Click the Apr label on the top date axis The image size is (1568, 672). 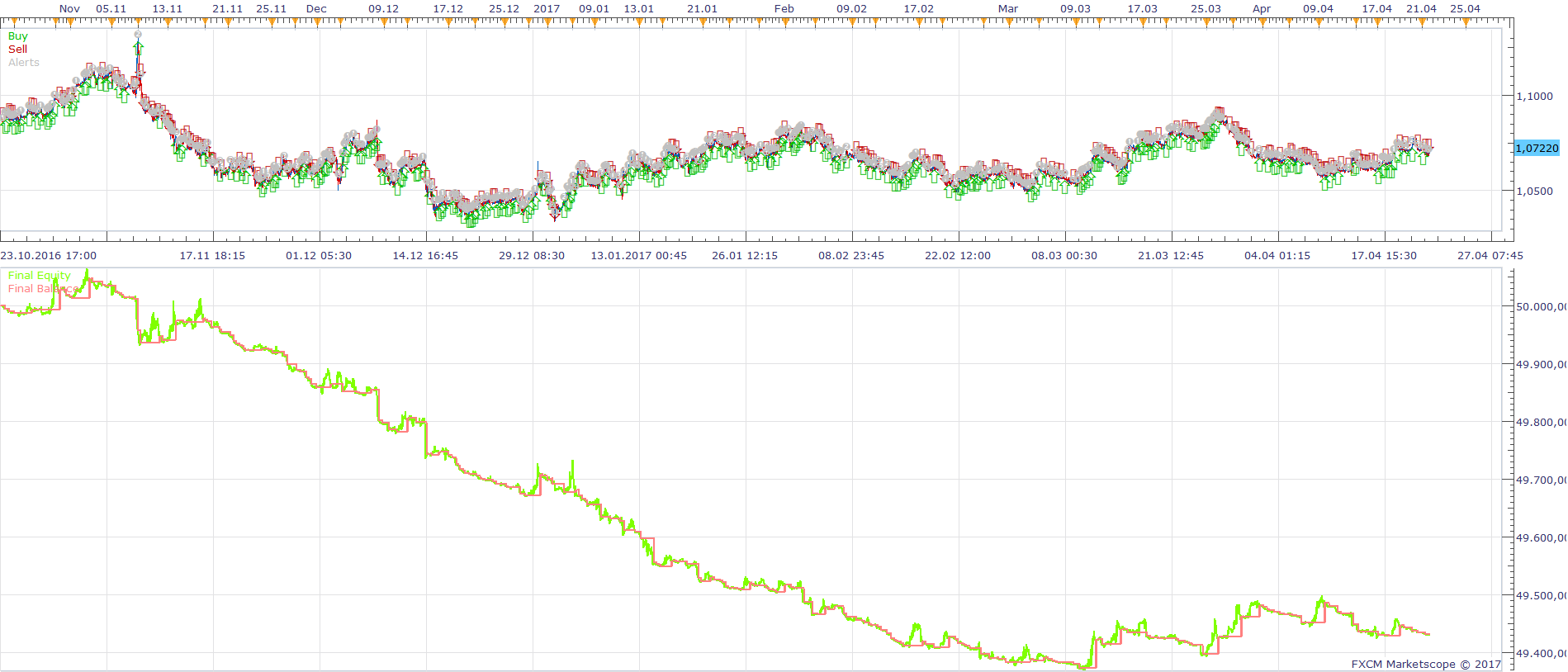[x=1262, y=9]
